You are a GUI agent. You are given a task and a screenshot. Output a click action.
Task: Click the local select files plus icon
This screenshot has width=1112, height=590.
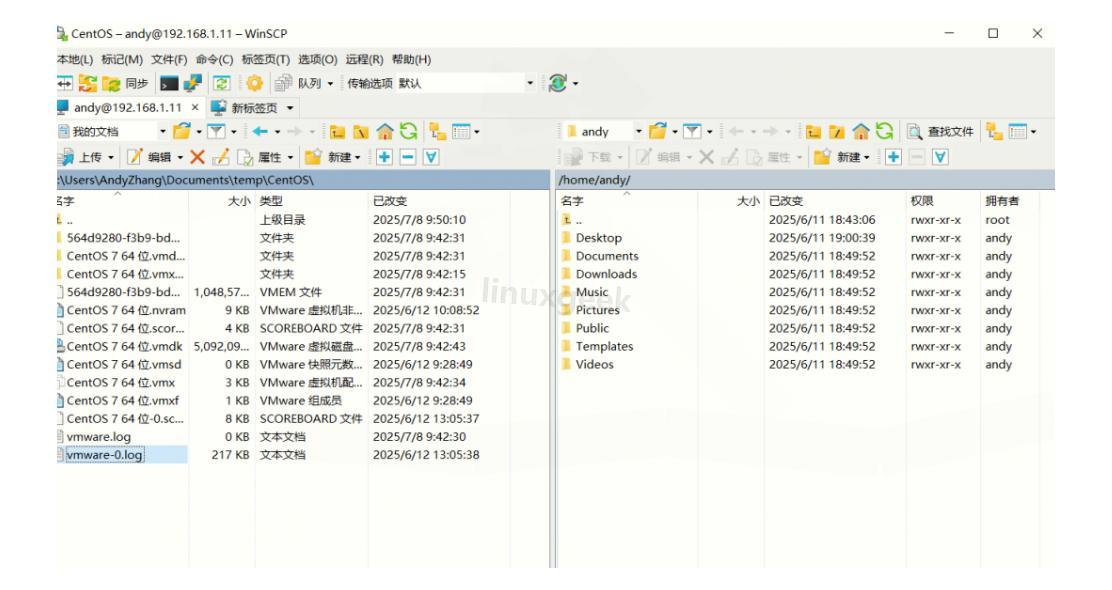click(x=384, y=157)
